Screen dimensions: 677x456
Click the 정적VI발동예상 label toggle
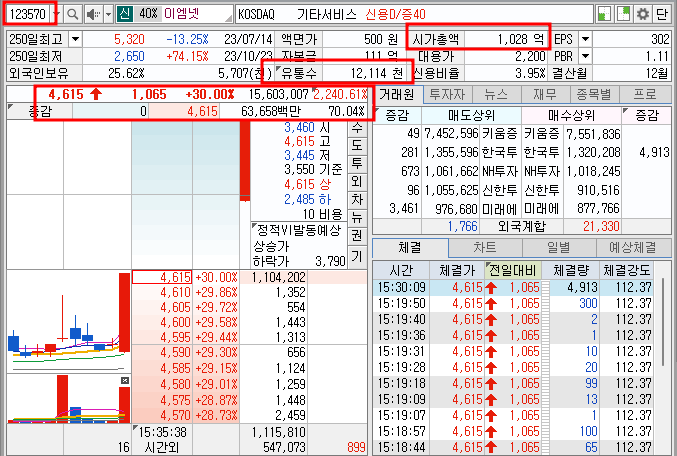click(298, 230)
